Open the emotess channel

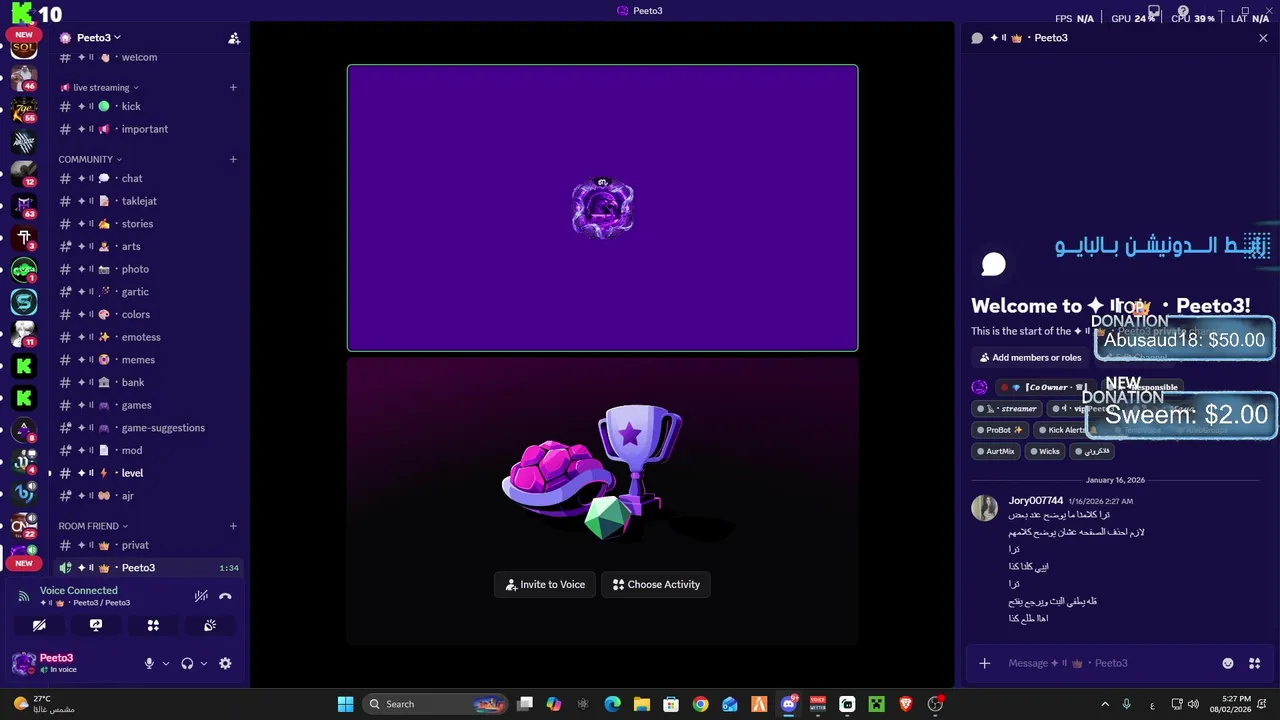tap(148, 337)
